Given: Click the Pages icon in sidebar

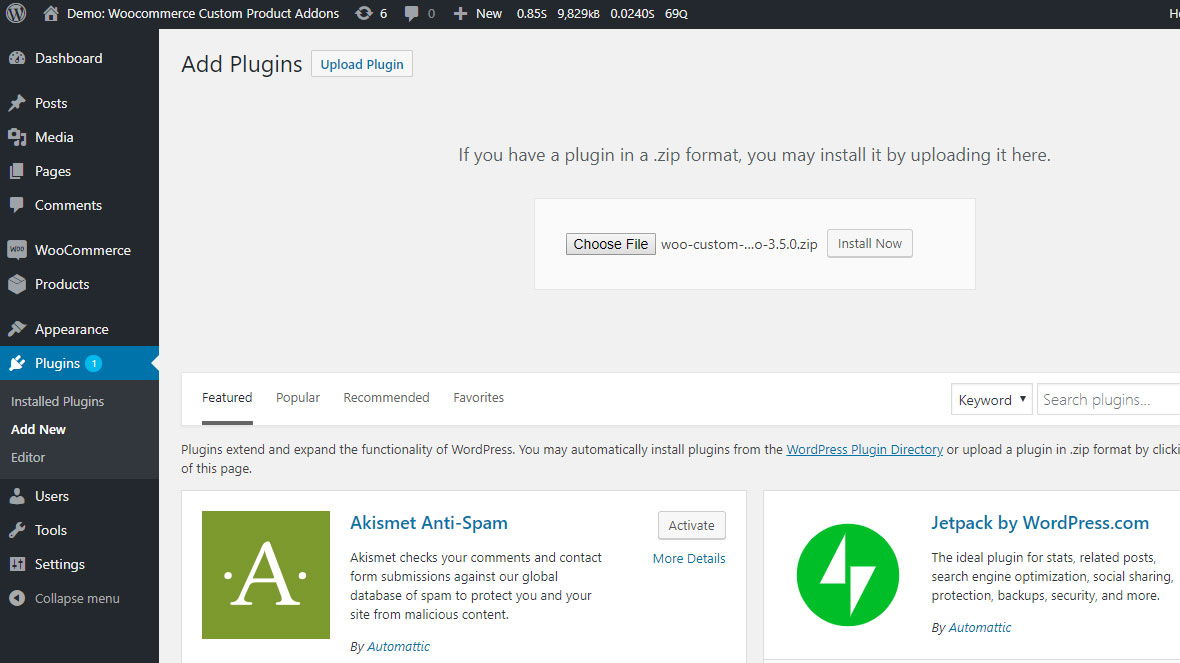Looking at the screenshot, I should (17, 171).
